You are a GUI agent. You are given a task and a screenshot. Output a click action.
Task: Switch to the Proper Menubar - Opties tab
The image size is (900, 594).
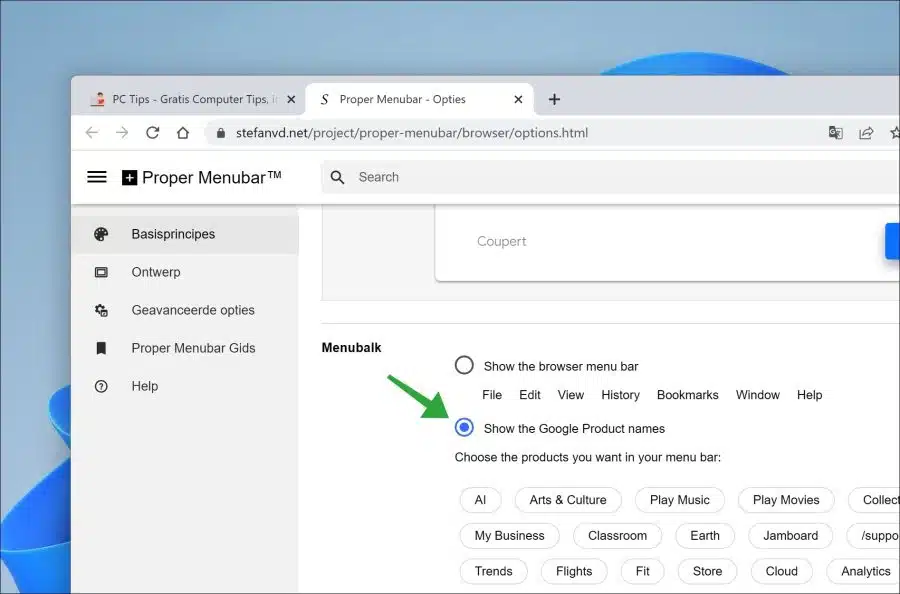(420, 99)
